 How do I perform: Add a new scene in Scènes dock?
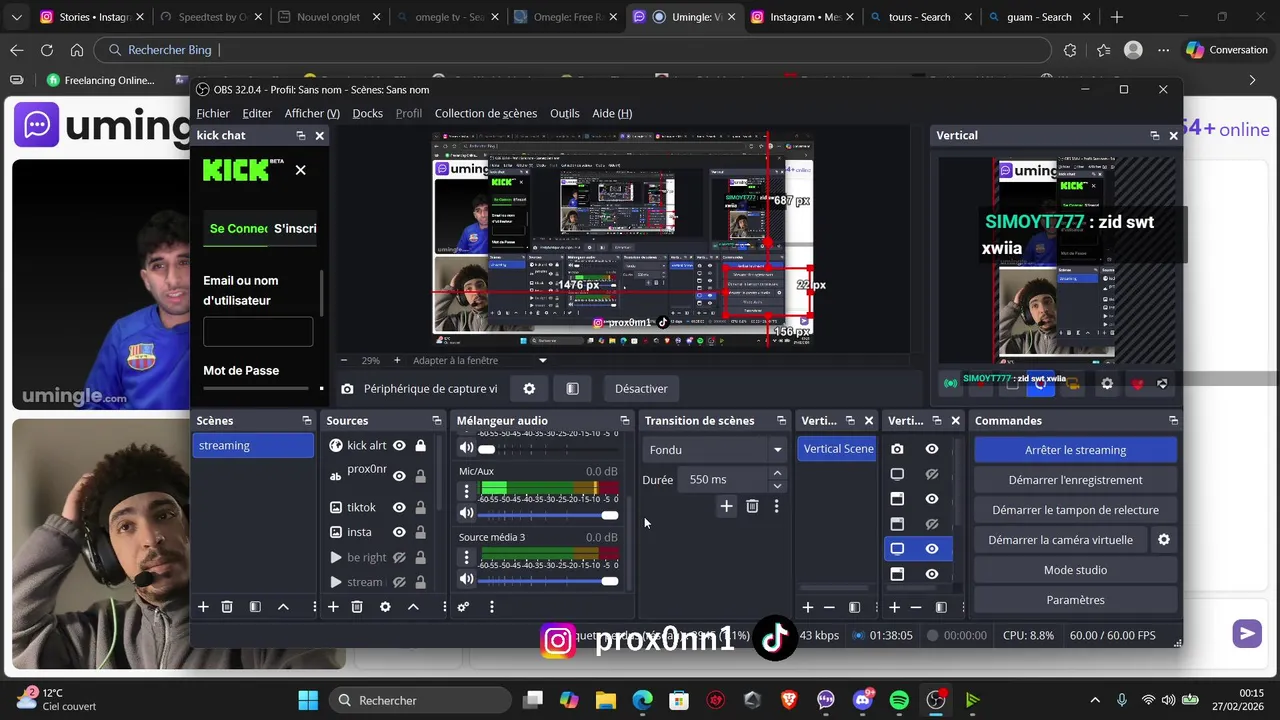[x=203, y=607]
